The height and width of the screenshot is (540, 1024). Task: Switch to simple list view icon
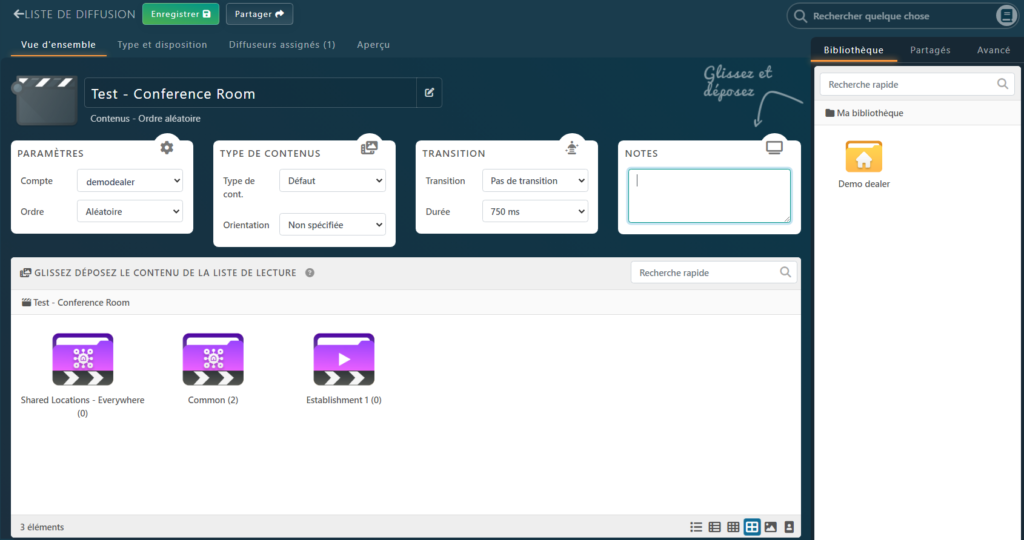696,527
